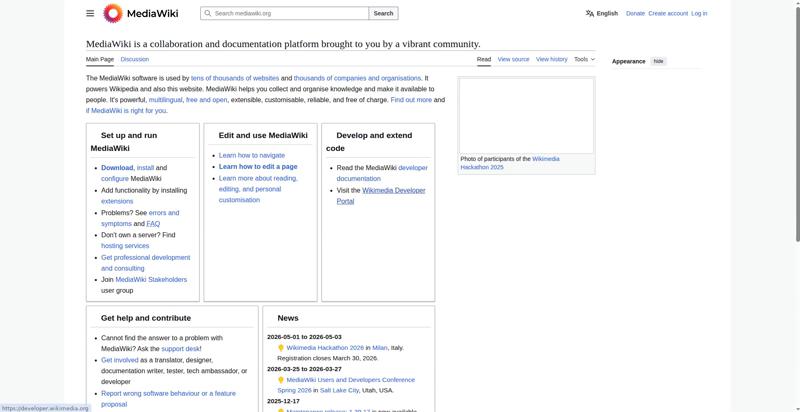800x412 pixels.
Task: Hide the Appearance panel
Action: pyautogui.click(x=658, y=61)
